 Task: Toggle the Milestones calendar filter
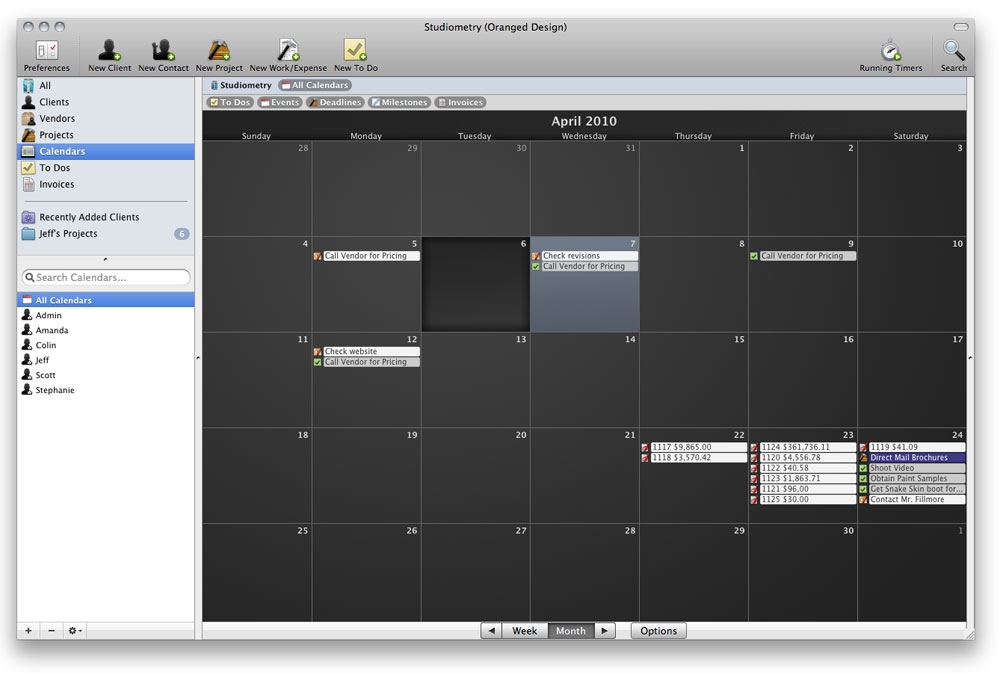click(x=399, y=102)
